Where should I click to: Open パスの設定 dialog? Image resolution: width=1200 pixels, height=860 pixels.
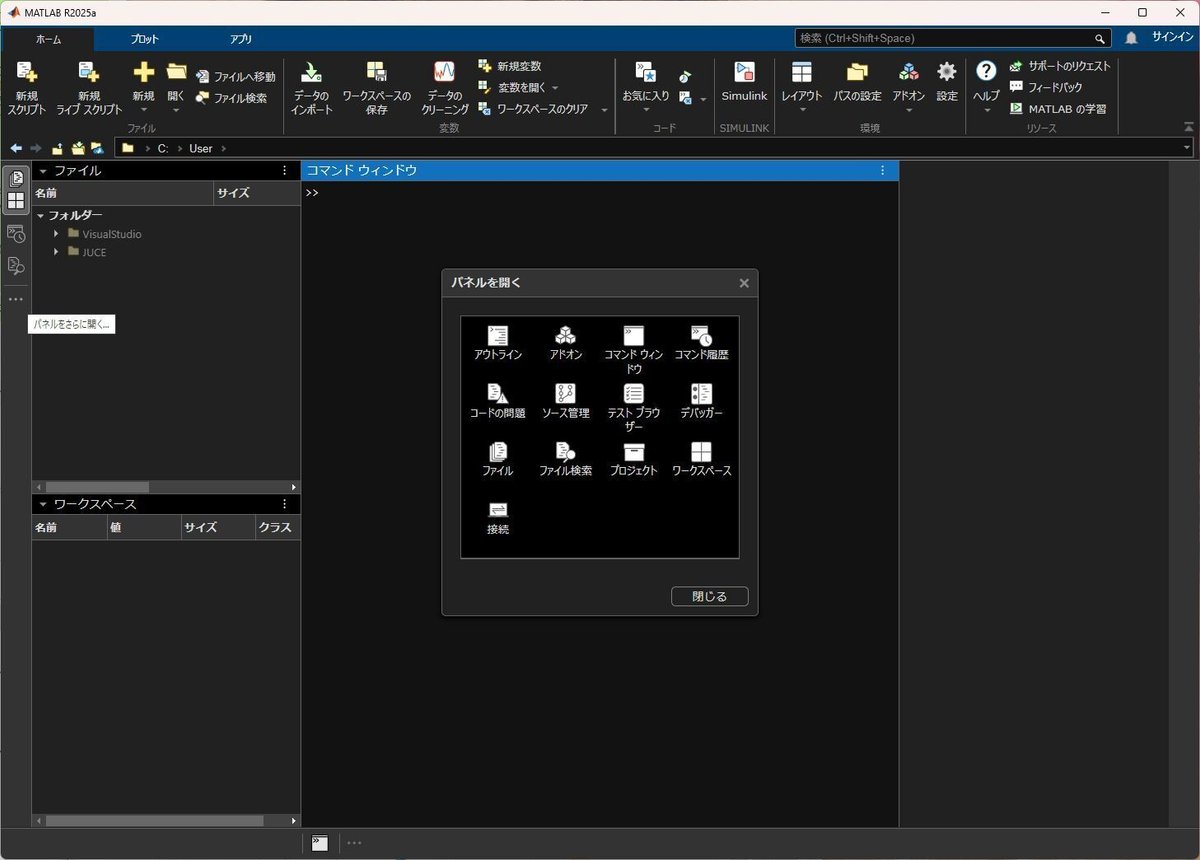(x=857, y=82)
